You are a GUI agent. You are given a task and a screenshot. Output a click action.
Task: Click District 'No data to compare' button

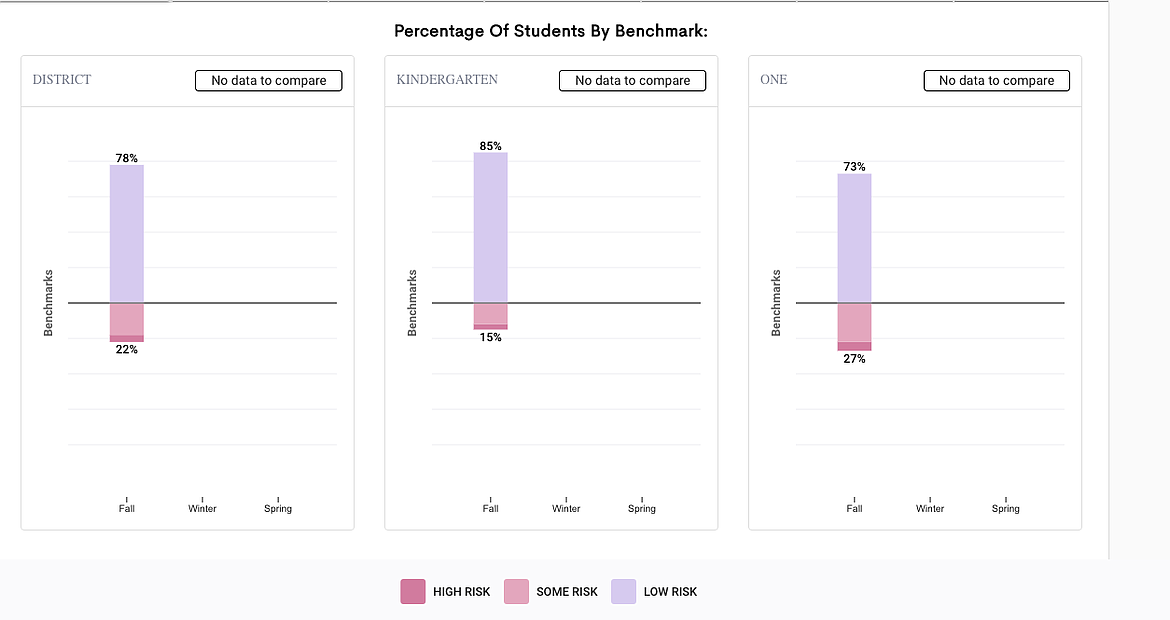[268, 81]
